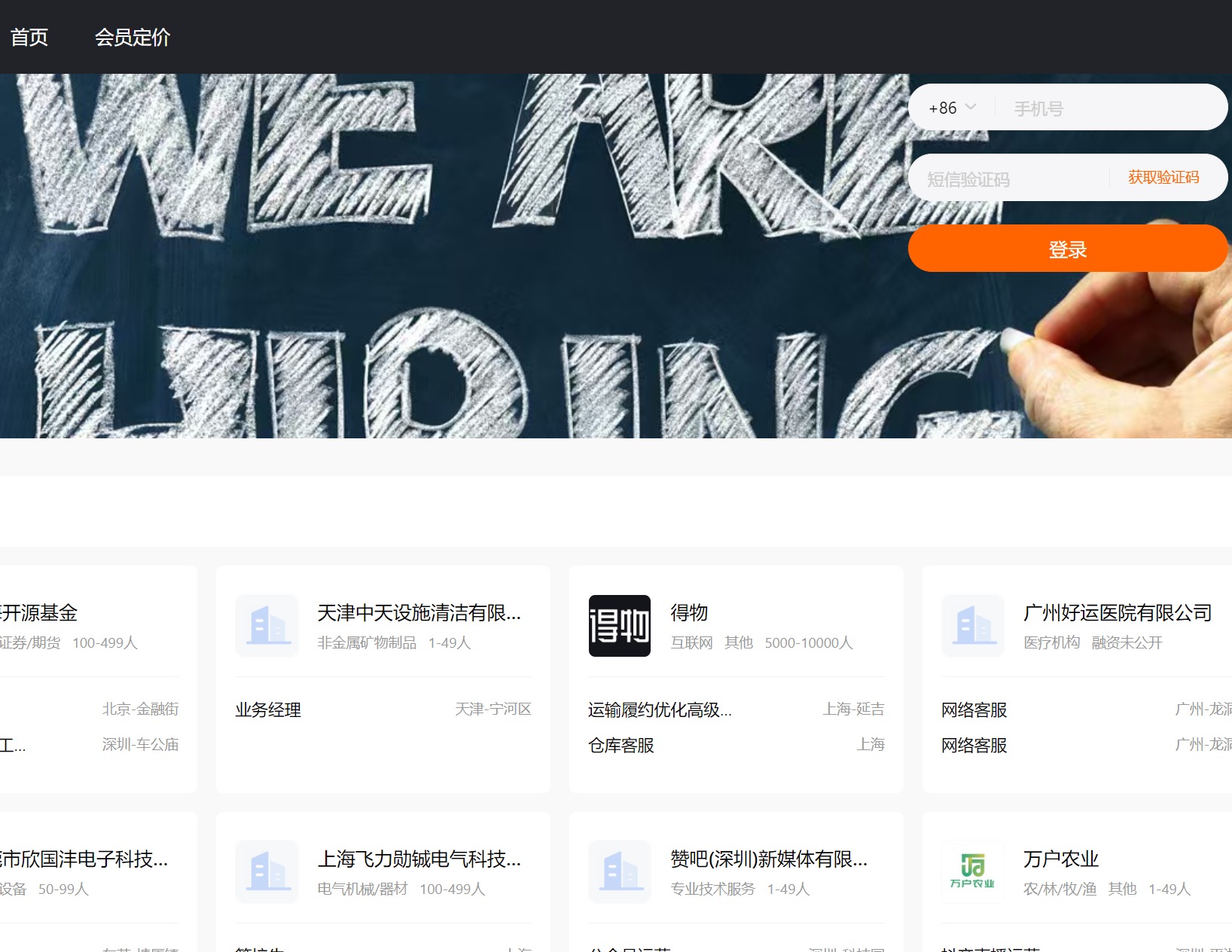Screen dimensions: 1232x952
Task: Click the 融资未公开 funding status text
Action: [x=1127, y=642]
